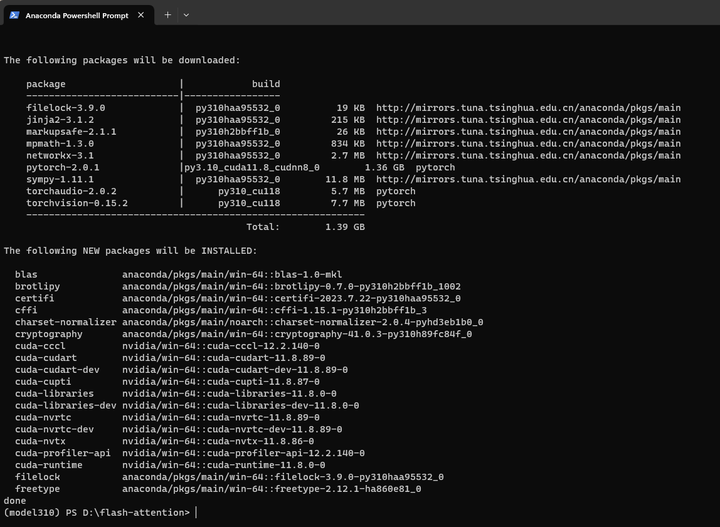Screen dimensions: 720x527
Task: Click the mpmath-1.3.0 mirror URL
Action: (x=528, y=144)
